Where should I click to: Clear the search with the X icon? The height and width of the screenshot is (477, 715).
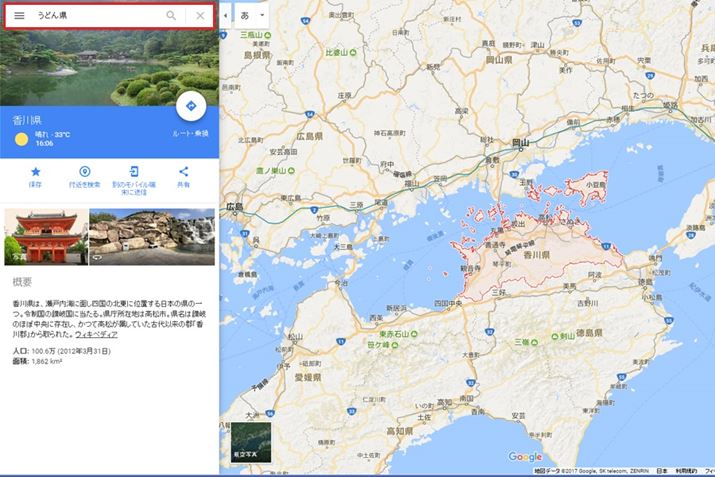click(x=200, y=16)
